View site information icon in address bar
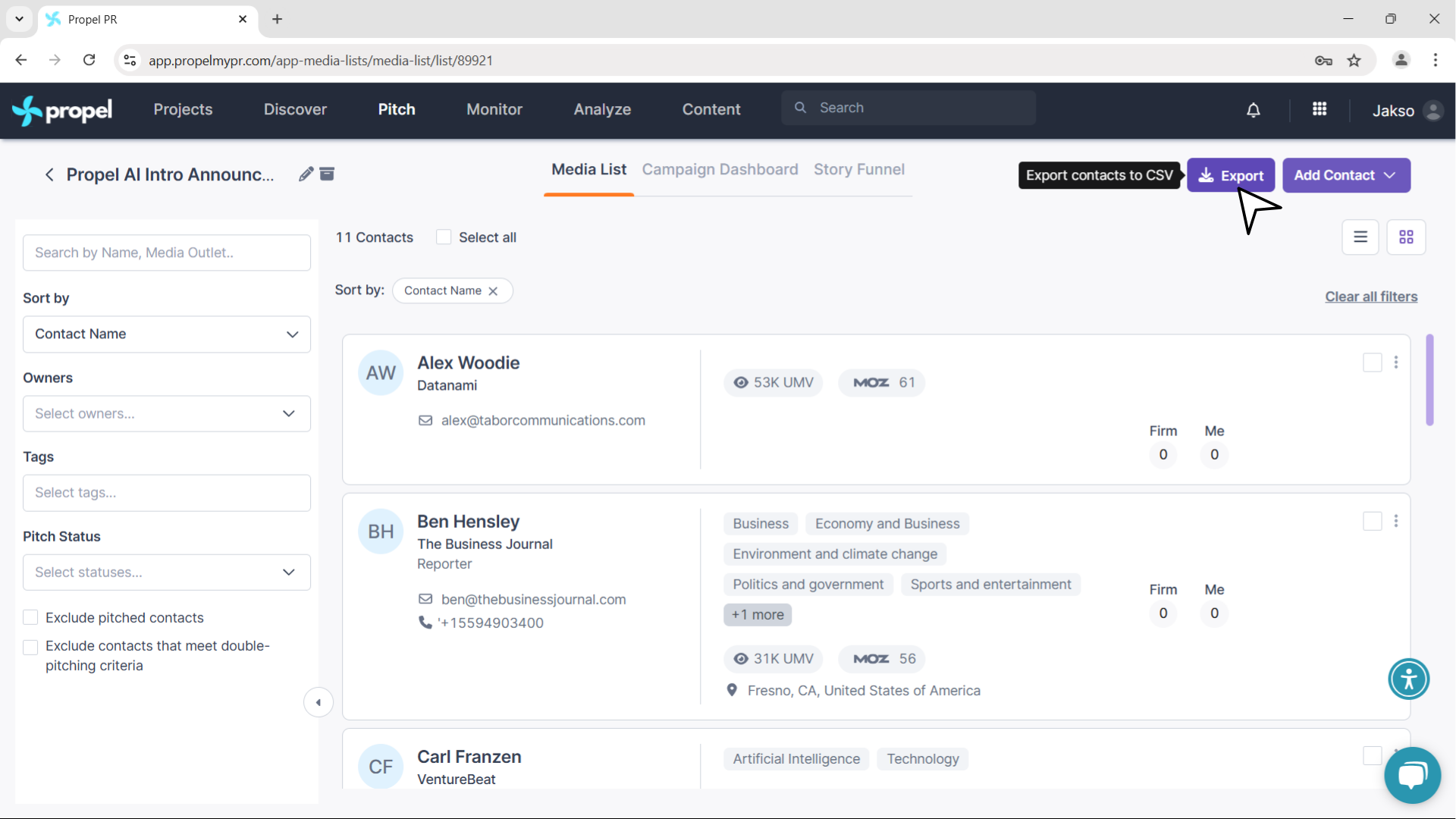This screenshot has height=819, width=1456. [x=130, y=61]
